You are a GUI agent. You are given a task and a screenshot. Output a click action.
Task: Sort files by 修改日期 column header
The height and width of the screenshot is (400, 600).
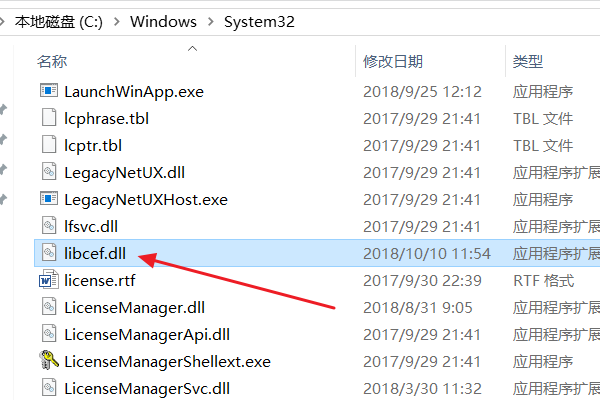(x=393, y=62)
